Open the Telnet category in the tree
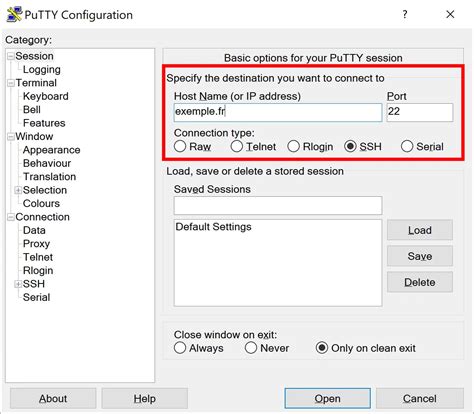The image size is (474, 414). 38,257
